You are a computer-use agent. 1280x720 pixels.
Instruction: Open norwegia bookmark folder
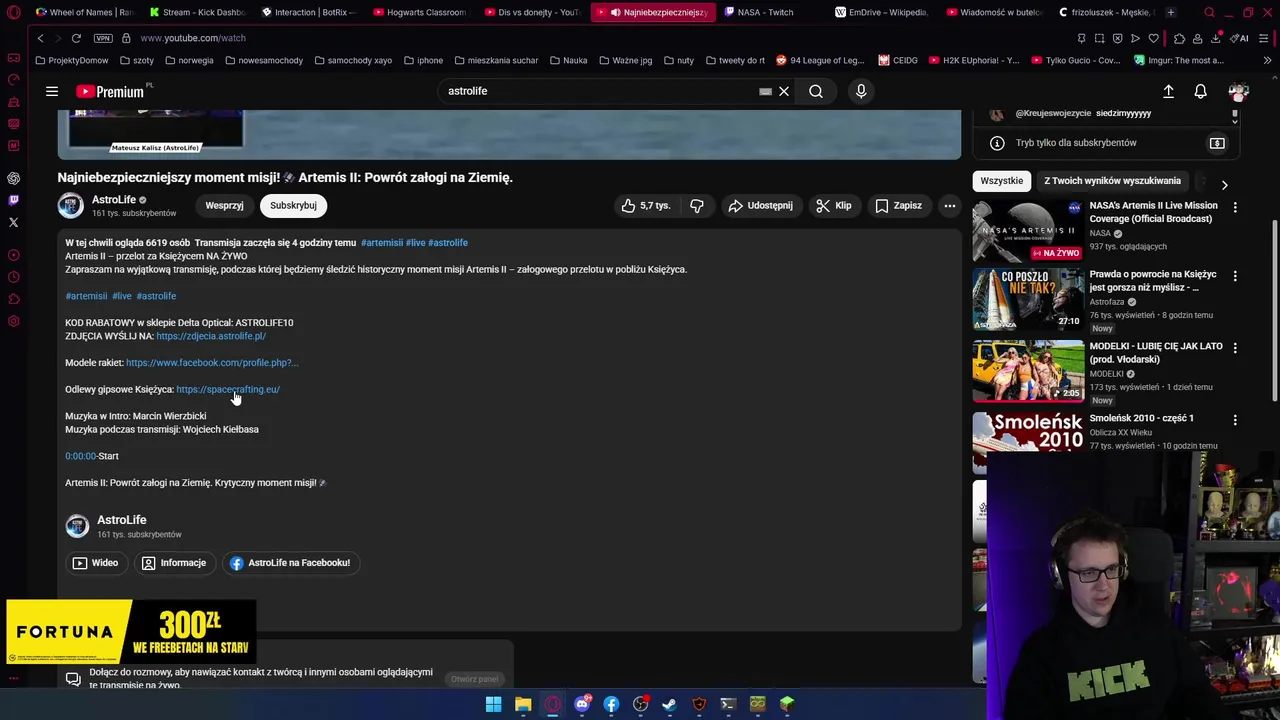click(189, 60)
